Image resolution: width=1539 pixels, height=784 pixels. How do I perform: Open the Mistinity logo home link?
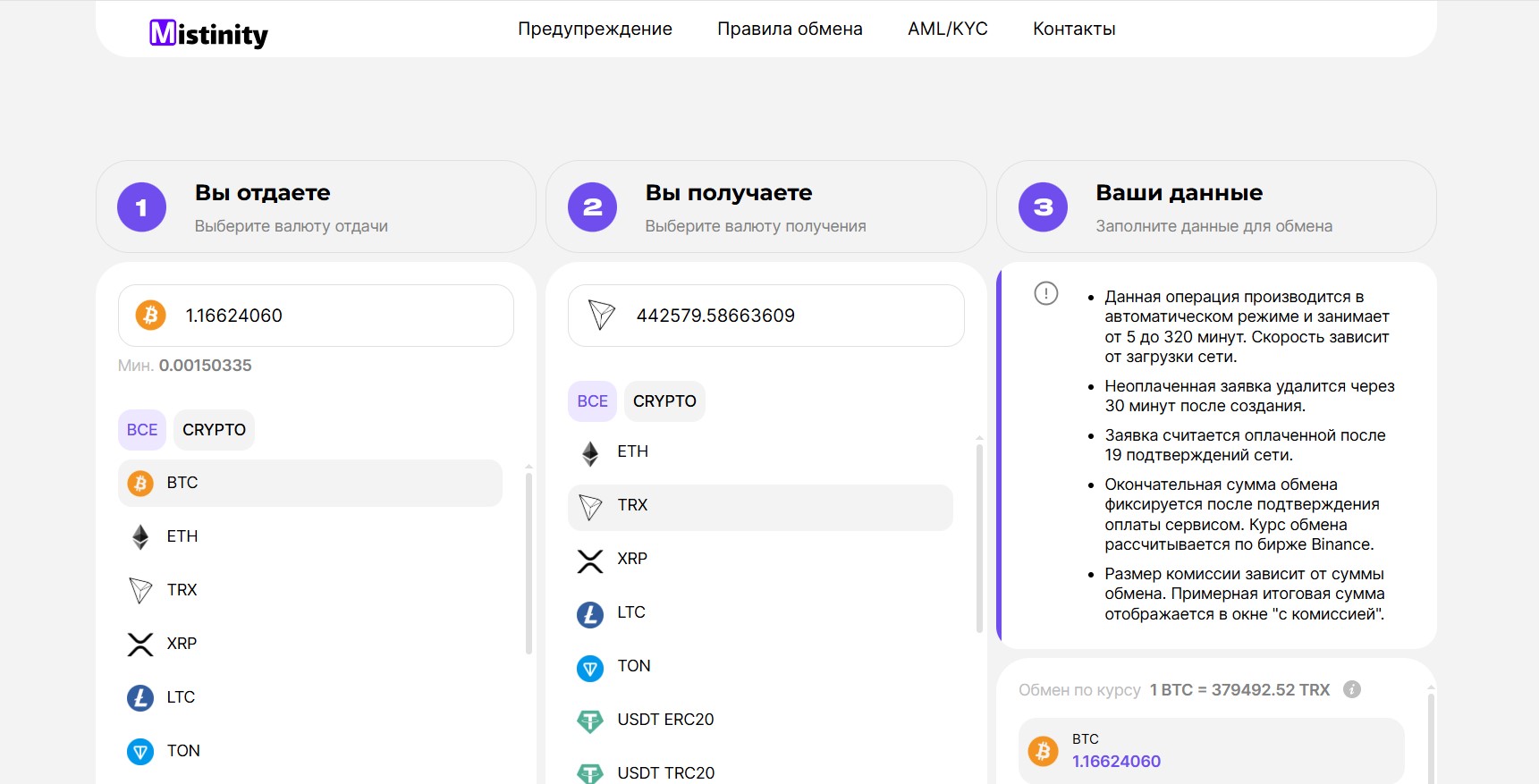coord(208,33)
